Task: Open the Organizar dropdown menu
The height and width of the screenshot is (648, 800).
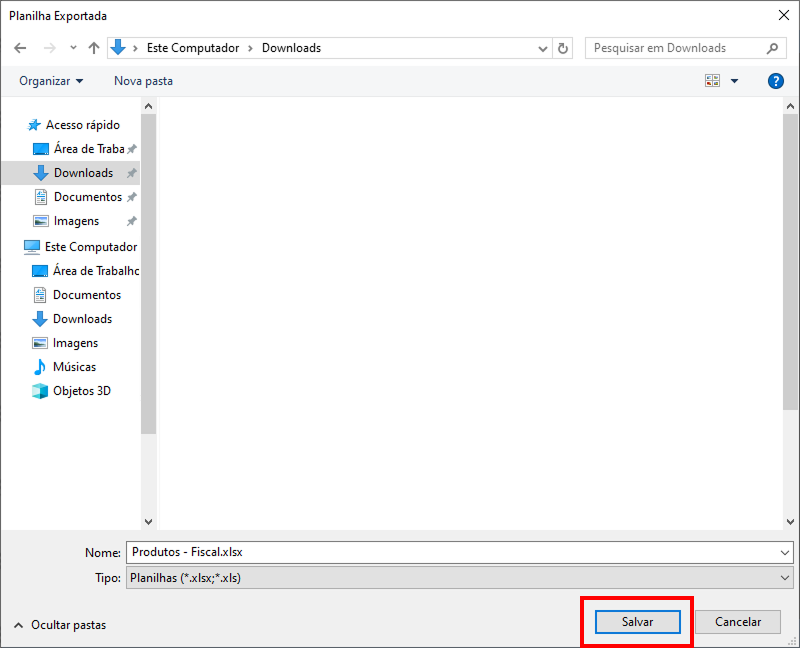Action: tap(51, 81)
